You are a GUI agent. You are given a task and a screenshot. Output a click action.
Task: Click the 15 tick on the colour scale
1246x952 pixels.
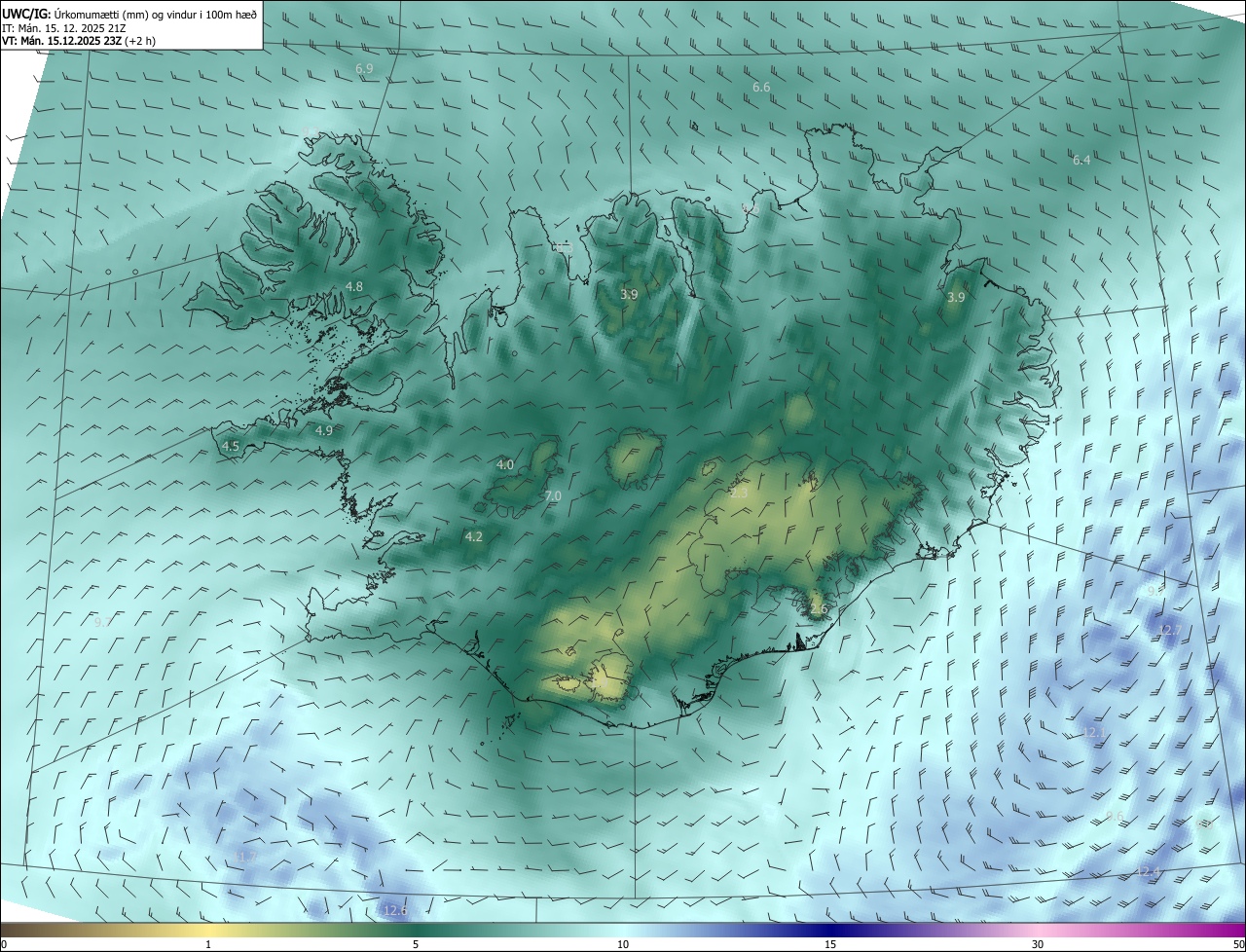pos(830,944)
